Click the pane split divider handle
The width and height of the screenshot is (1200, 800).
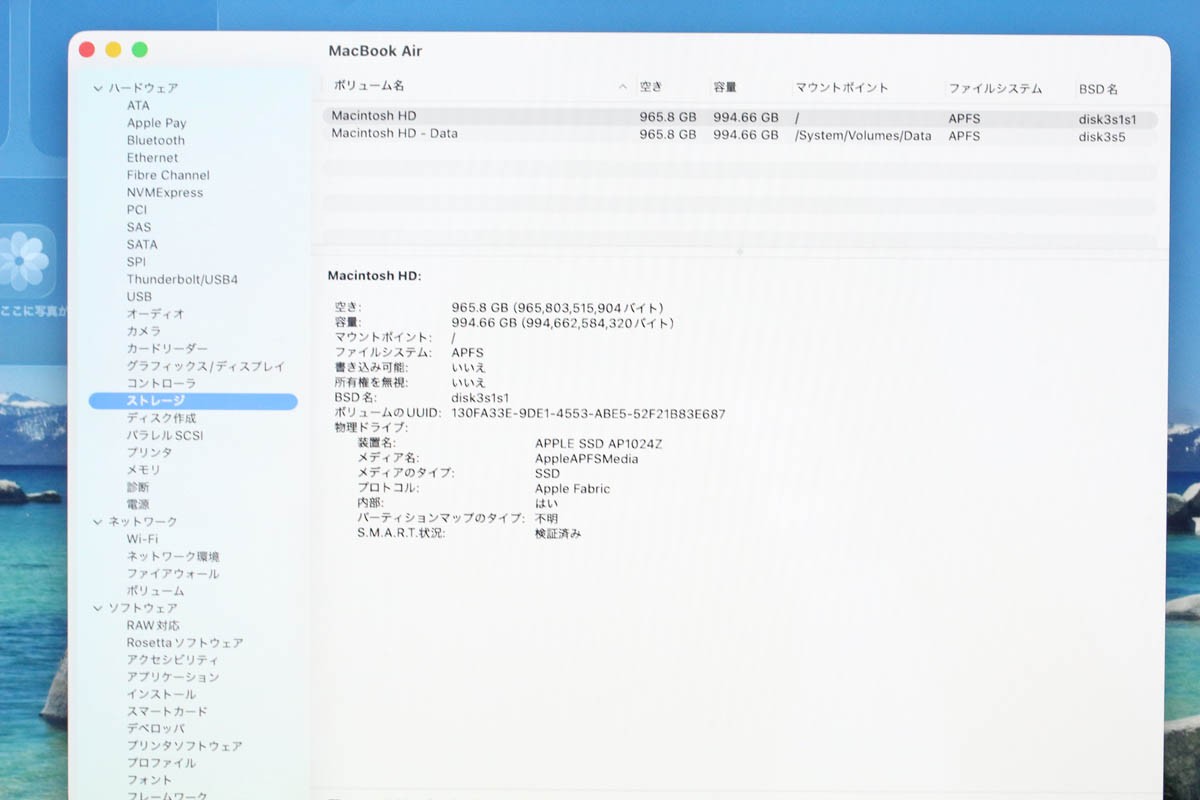(740, 252)
